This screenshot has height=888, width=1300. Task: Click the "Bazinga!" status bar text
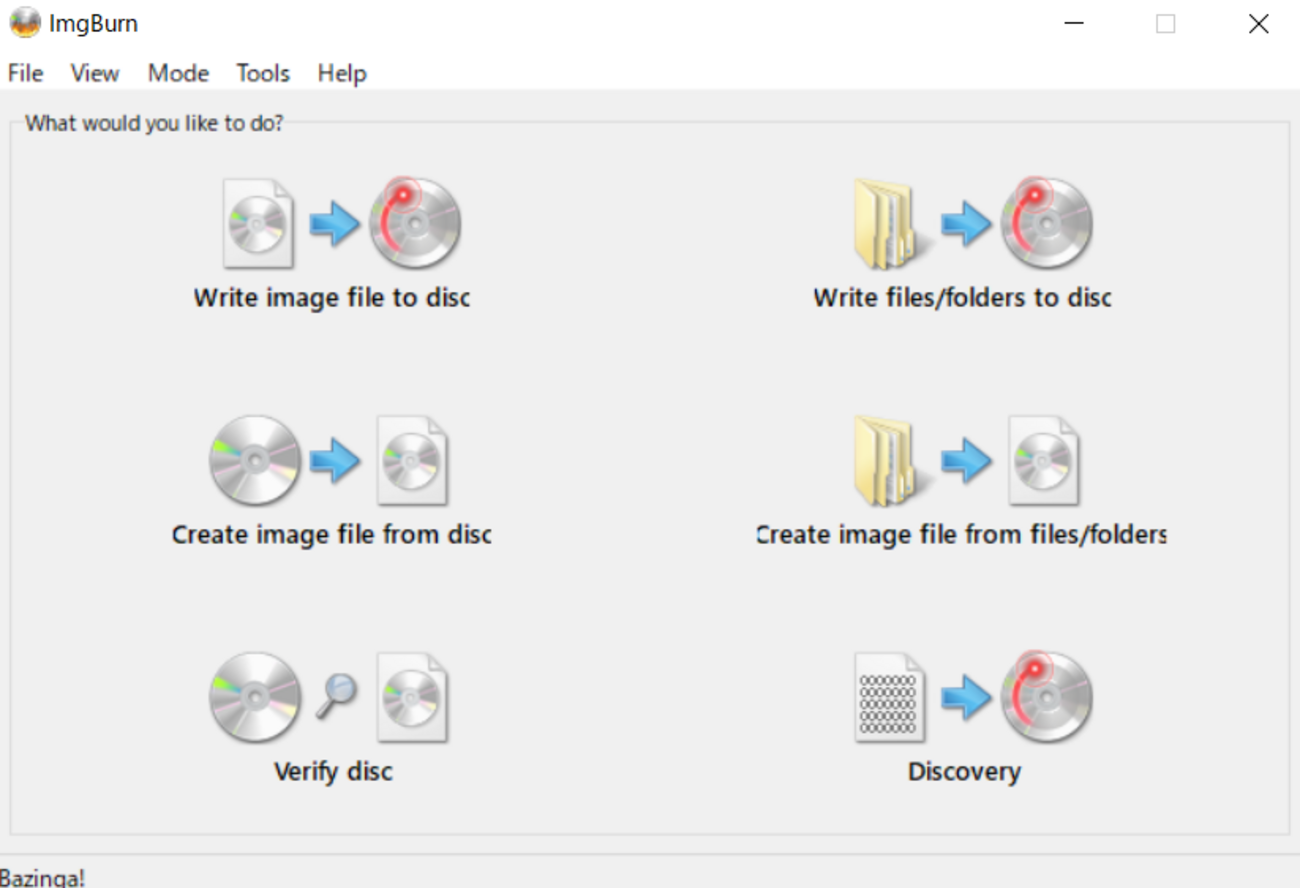click(42, 878)
